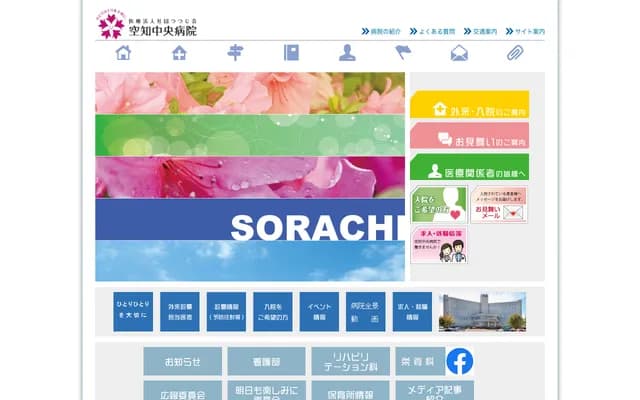Open the お知らせ tile
This screenshot has height=400, width=640.
(182, 361)
